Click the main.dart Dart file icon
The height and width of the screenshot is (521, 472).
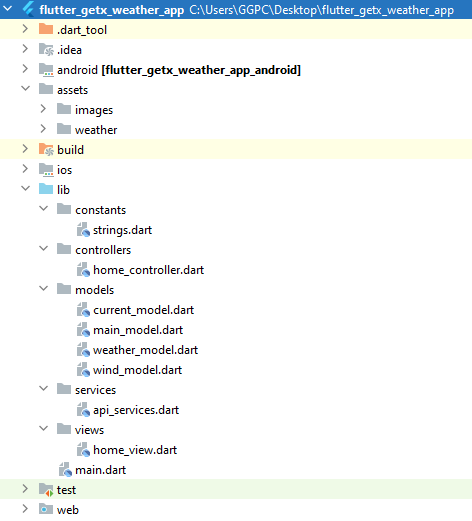tap(65, 470)
